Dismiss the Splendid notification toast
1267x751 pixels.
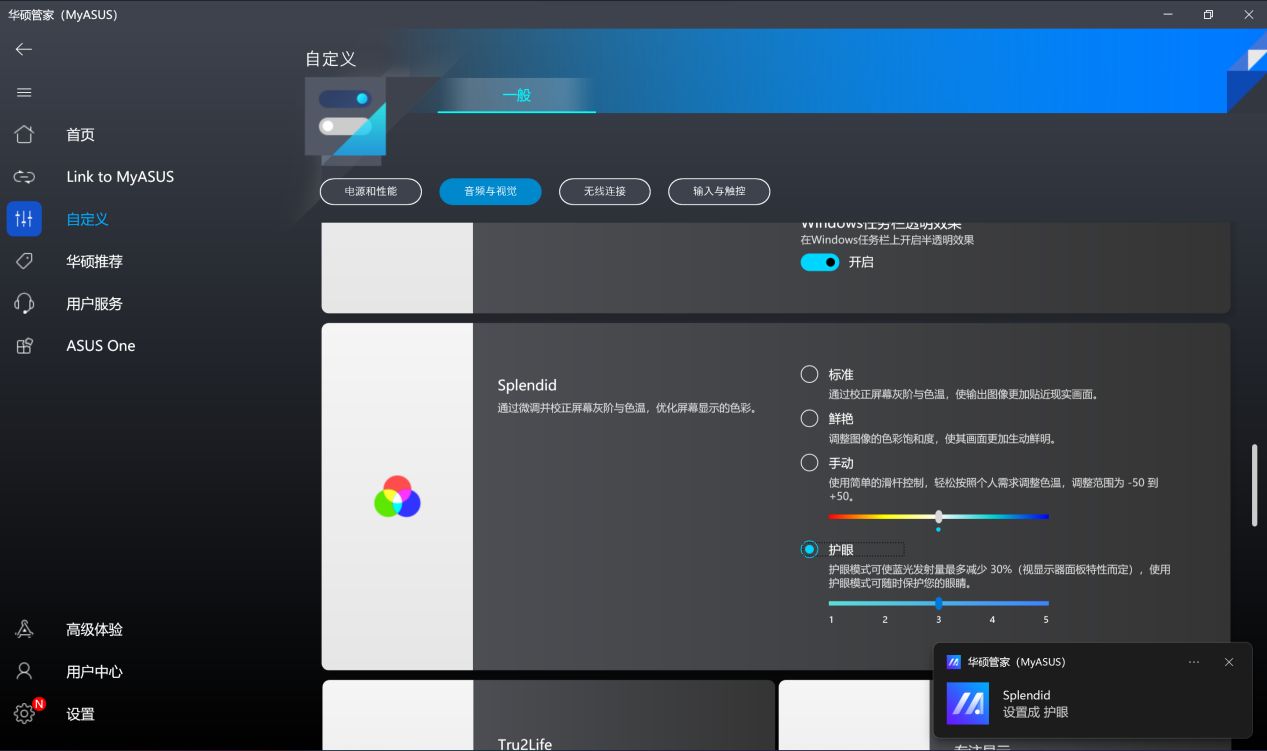1229,662
